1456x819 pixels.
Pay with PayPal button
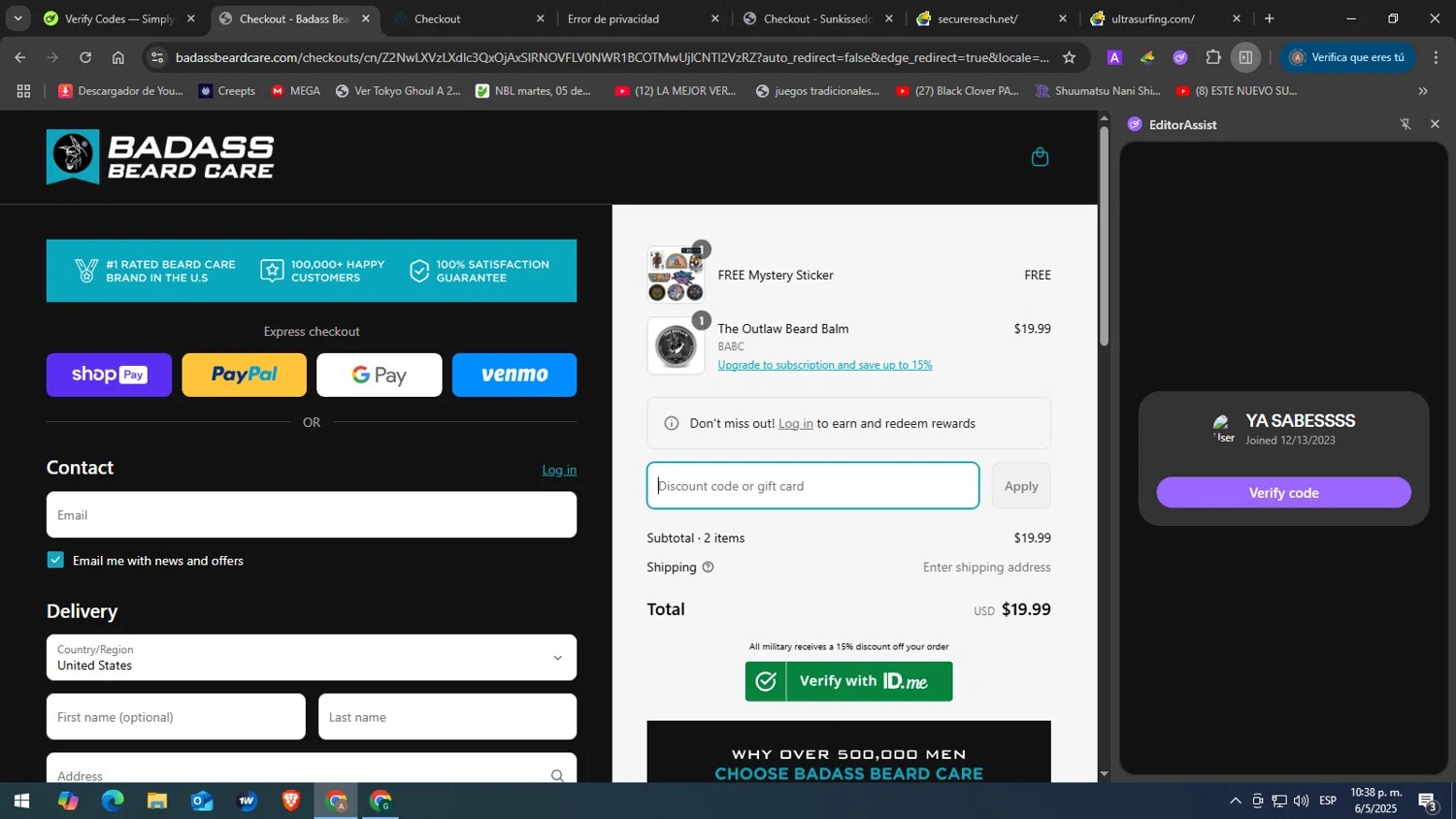(x=244, y=375)
